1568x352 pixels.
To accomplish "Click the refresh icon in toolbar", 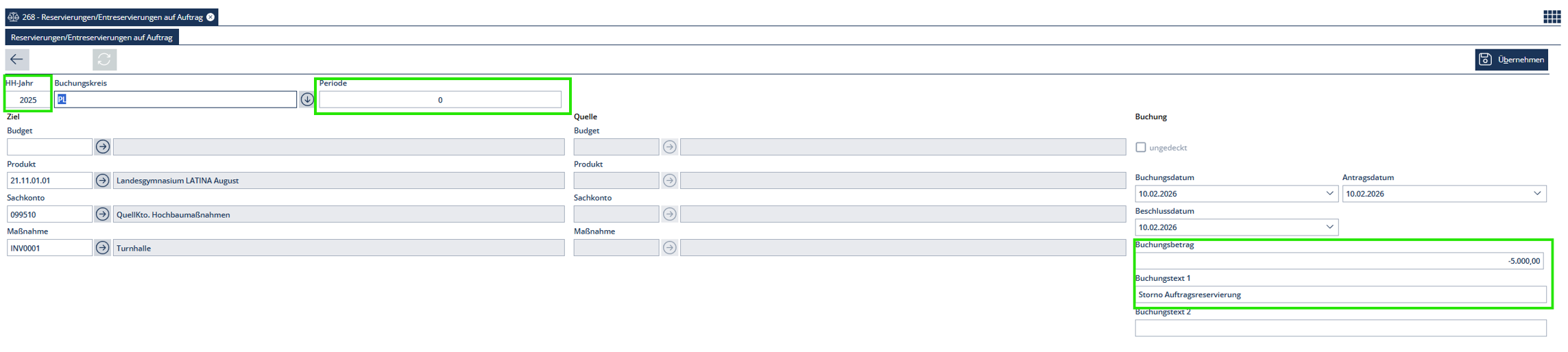I will [x=104, y=60].
